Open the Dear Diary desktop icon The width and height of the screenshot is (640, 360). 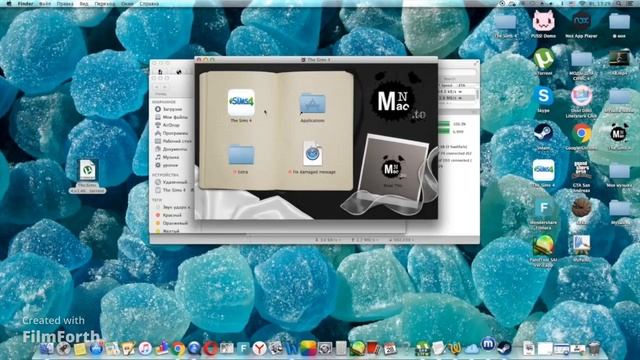(581, 96)
